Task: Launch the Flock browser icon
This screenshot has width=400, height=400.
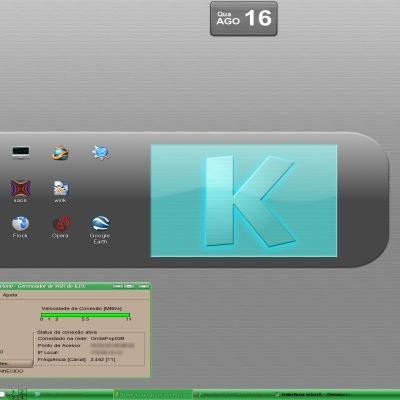Action: [20, 227]
